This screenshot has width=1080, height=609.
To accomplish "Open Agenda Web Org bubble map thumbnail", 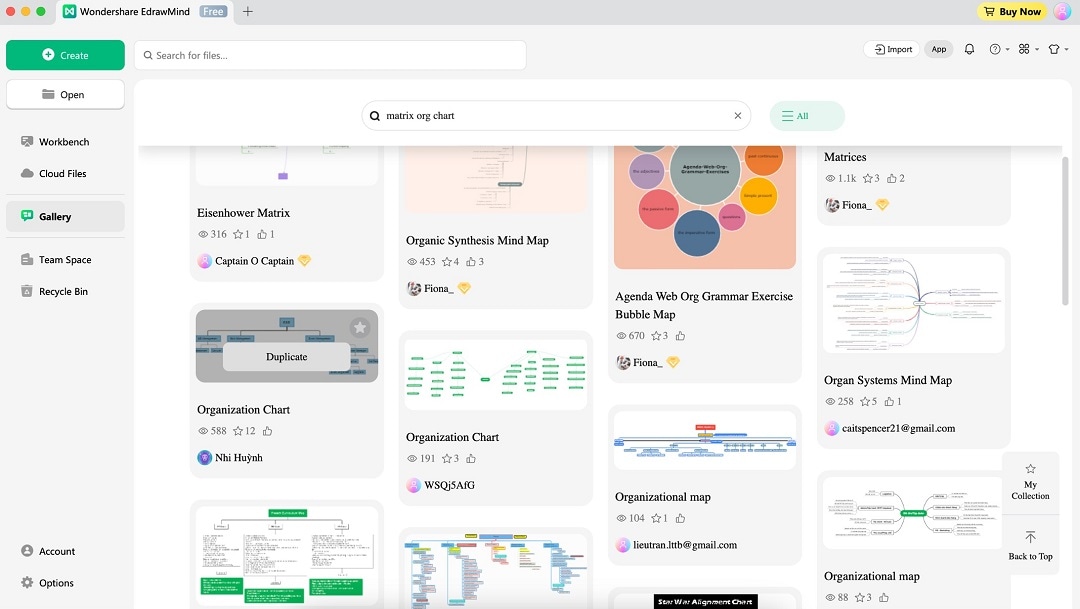I will click(x=705, y=207).
